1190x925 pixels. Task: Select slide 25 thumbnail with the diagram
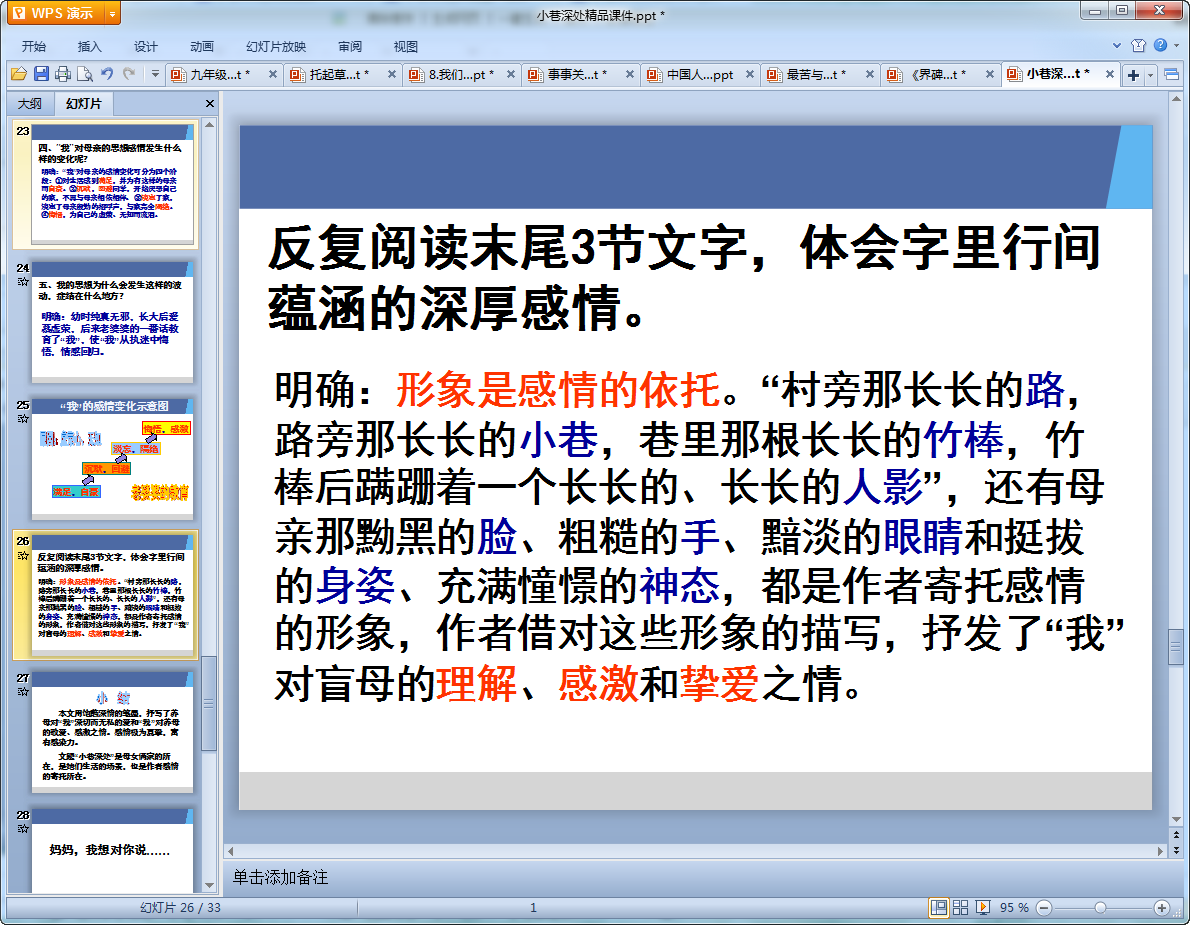112,458
